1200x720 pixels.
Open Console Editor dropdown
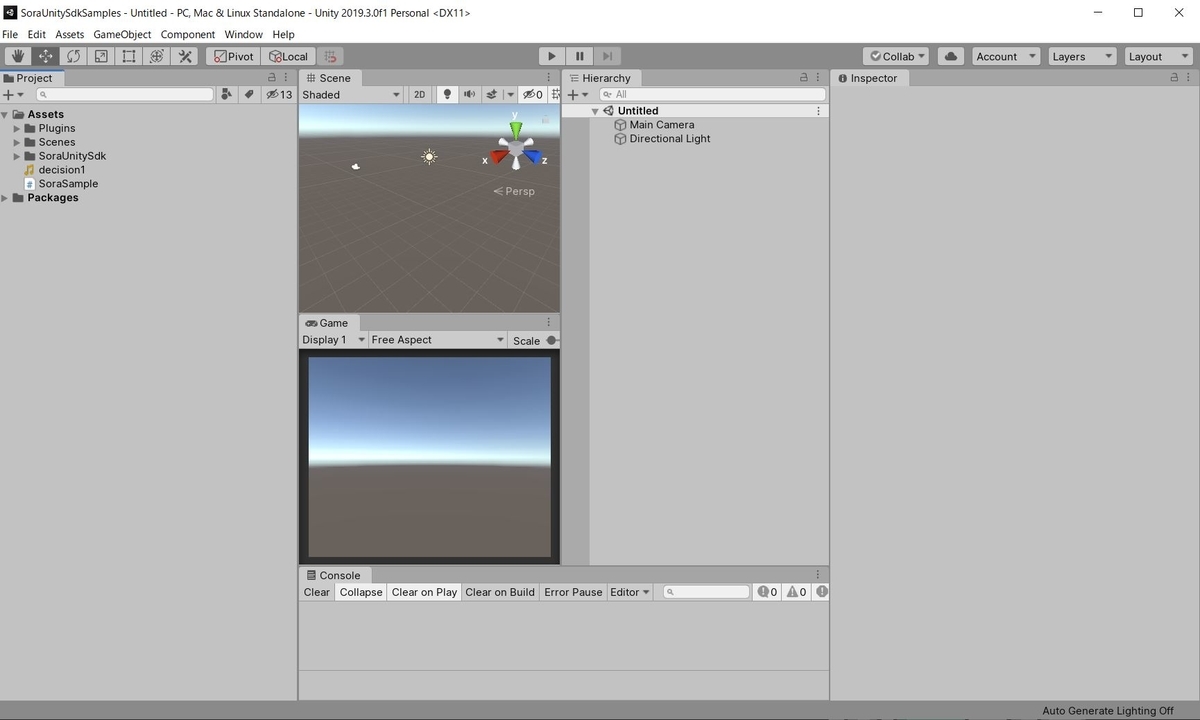pos(630,592)
